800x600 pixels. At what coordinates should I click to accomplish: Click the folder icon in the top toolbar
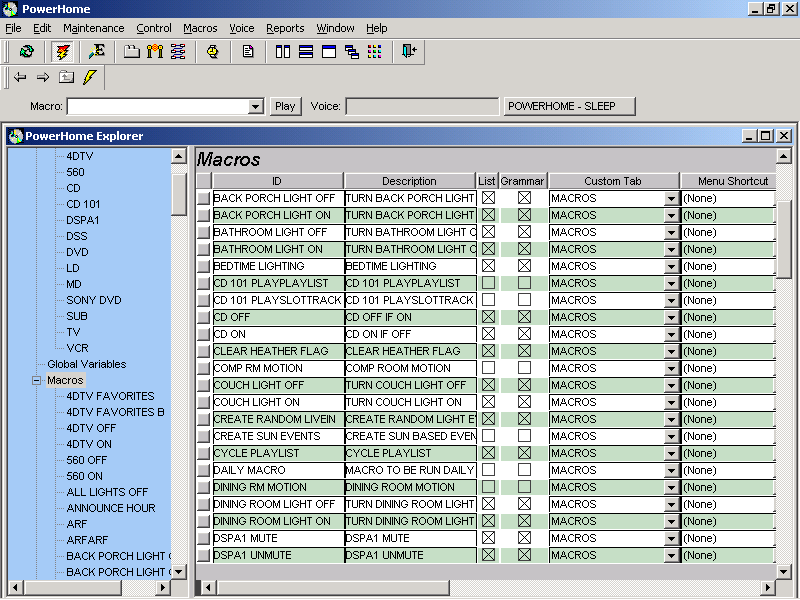[132, 52]
